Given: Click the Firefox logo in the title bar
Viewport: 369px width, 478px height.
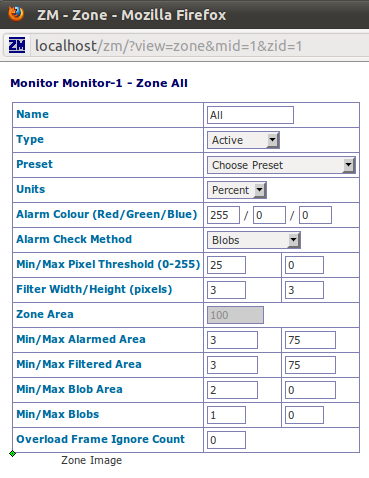Looking at the screenshot, I should click(16, 14).
